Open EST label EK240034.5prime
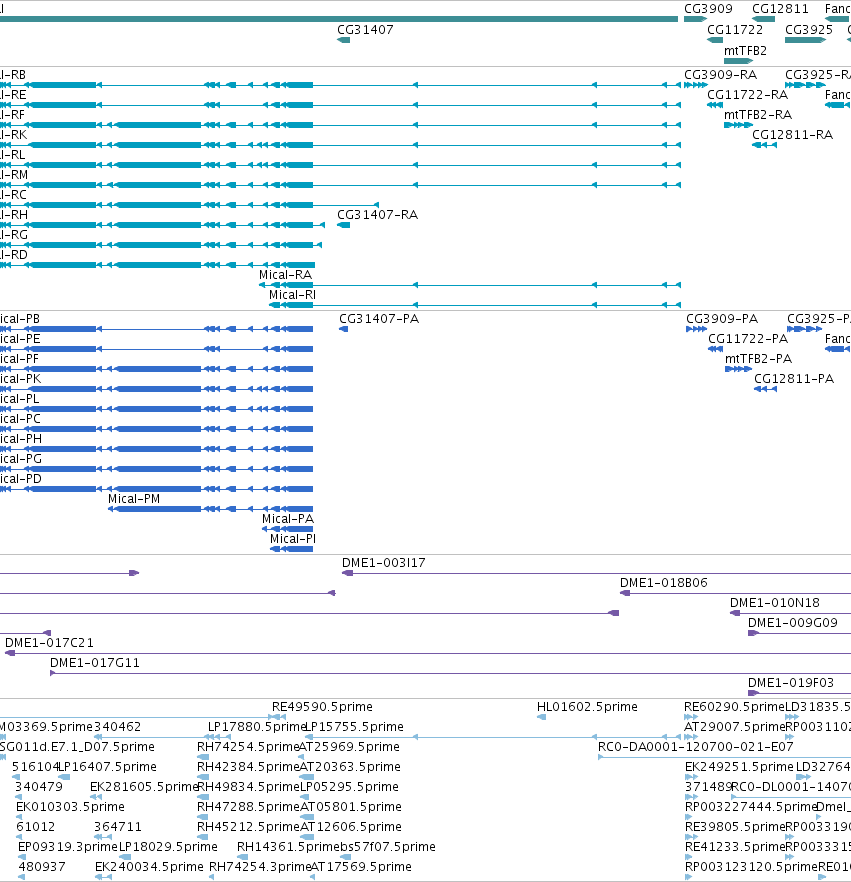 (149, 867)
